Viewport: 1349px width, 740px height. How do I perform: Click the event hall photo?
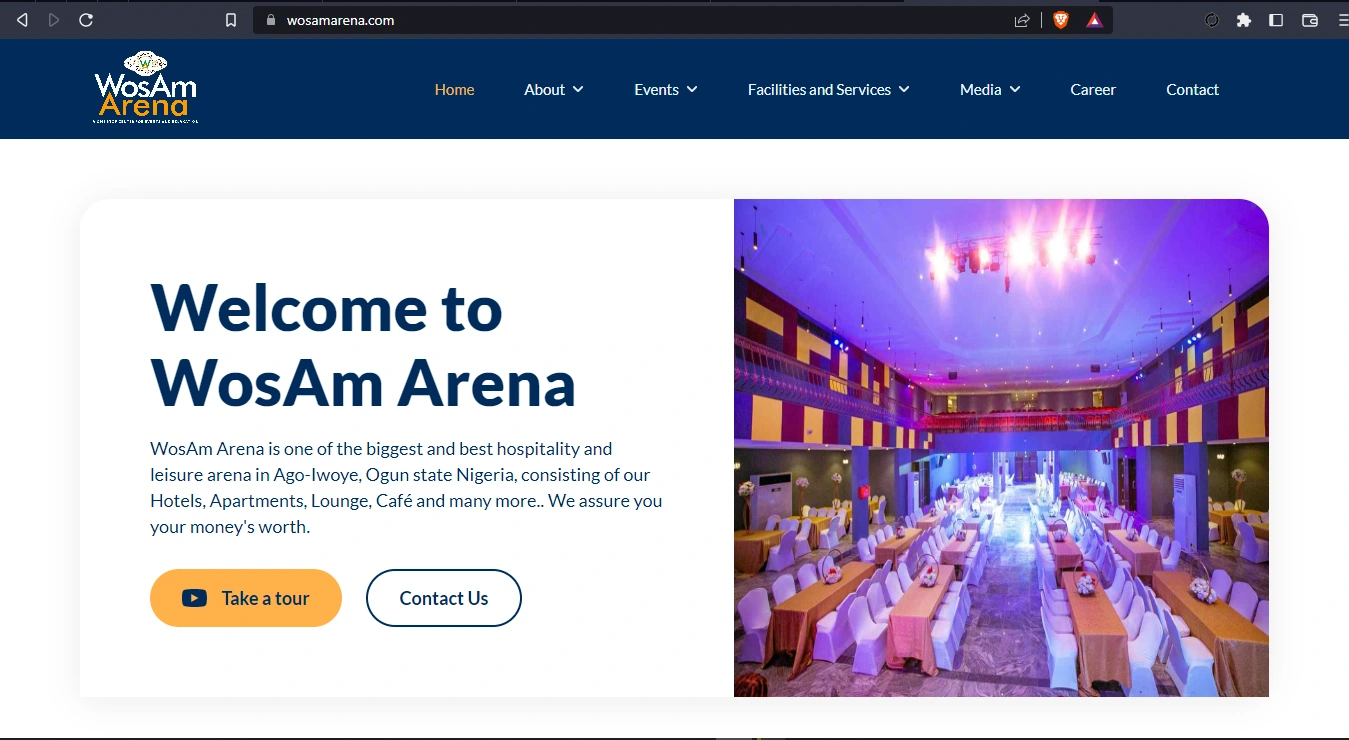click(x=1001, y=448)
